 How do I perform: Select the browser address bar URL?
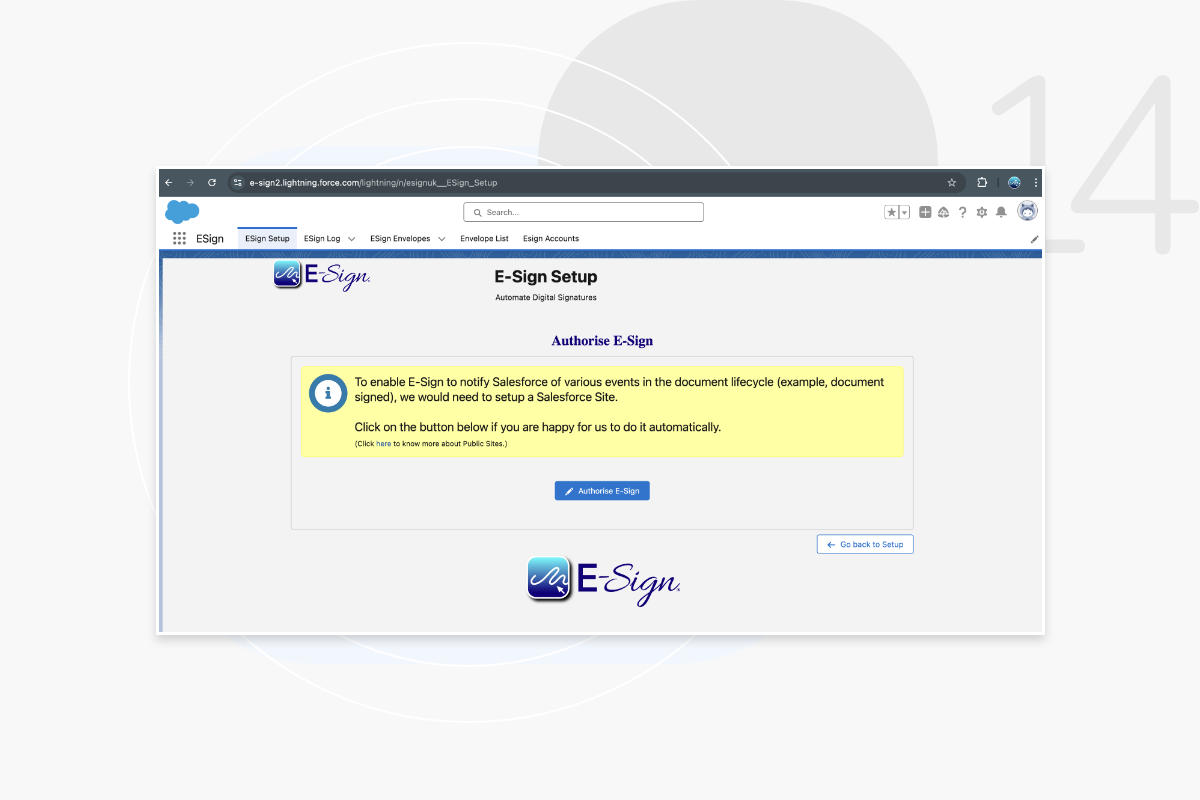click(373, 183)
